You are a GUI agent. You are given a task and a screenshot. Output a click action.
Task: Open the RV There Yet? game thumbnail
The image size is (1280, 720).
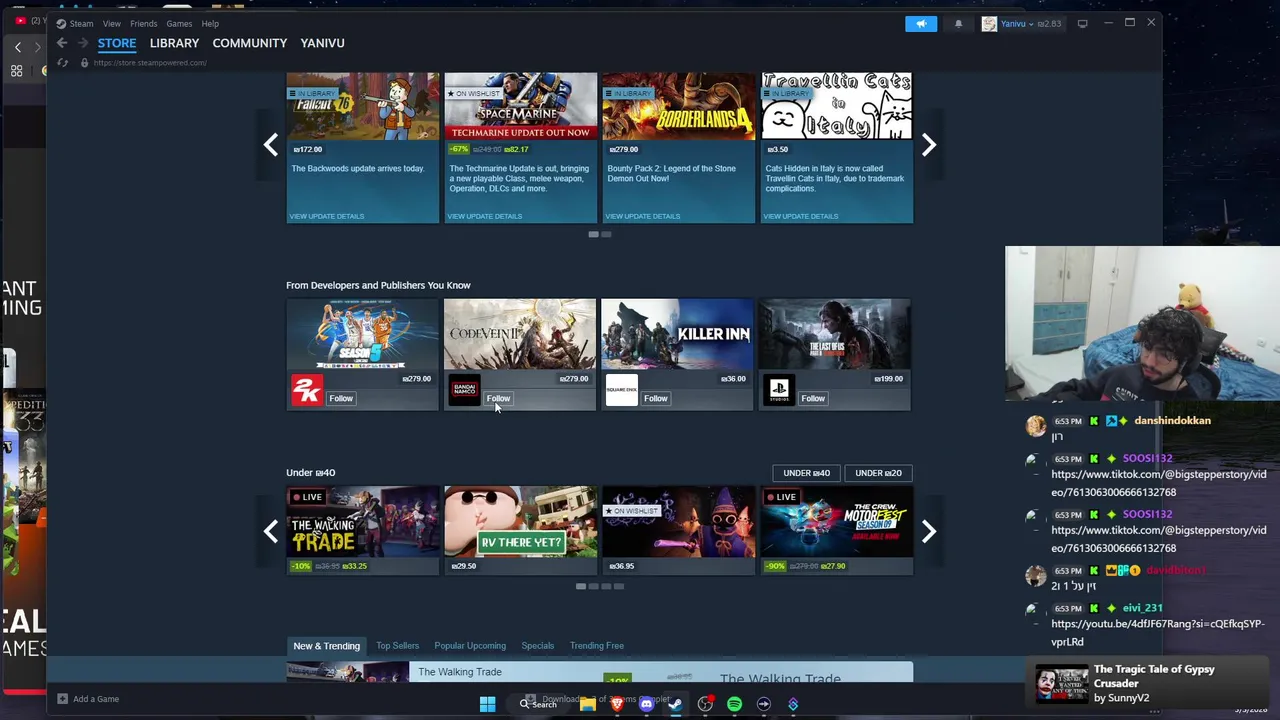pos(520,522)
